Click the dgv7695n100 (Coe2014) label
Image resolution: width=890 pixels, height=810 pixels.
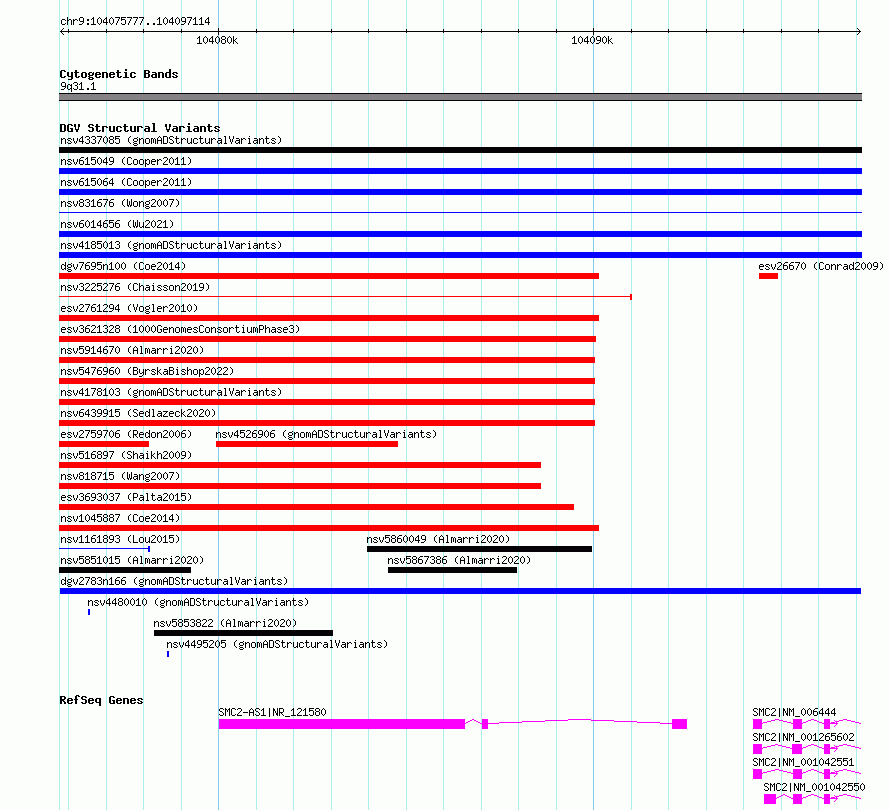click(x=123, y=266)
